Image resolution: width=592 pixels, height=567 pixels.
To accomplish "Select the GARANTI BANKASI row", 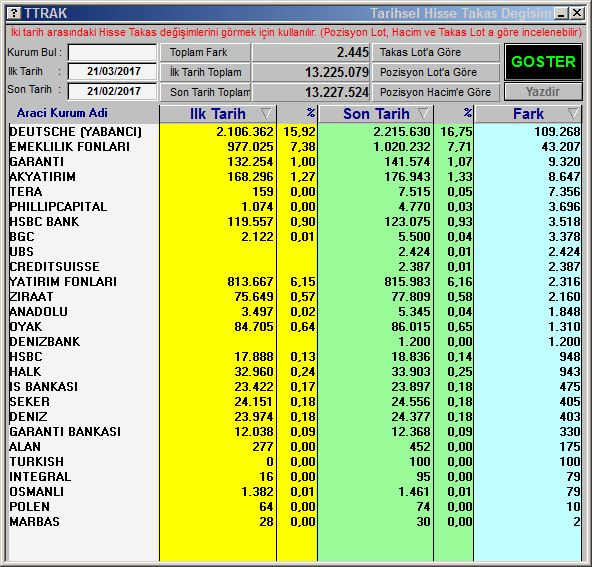I will pyautogui.click(x=294, y=431).
